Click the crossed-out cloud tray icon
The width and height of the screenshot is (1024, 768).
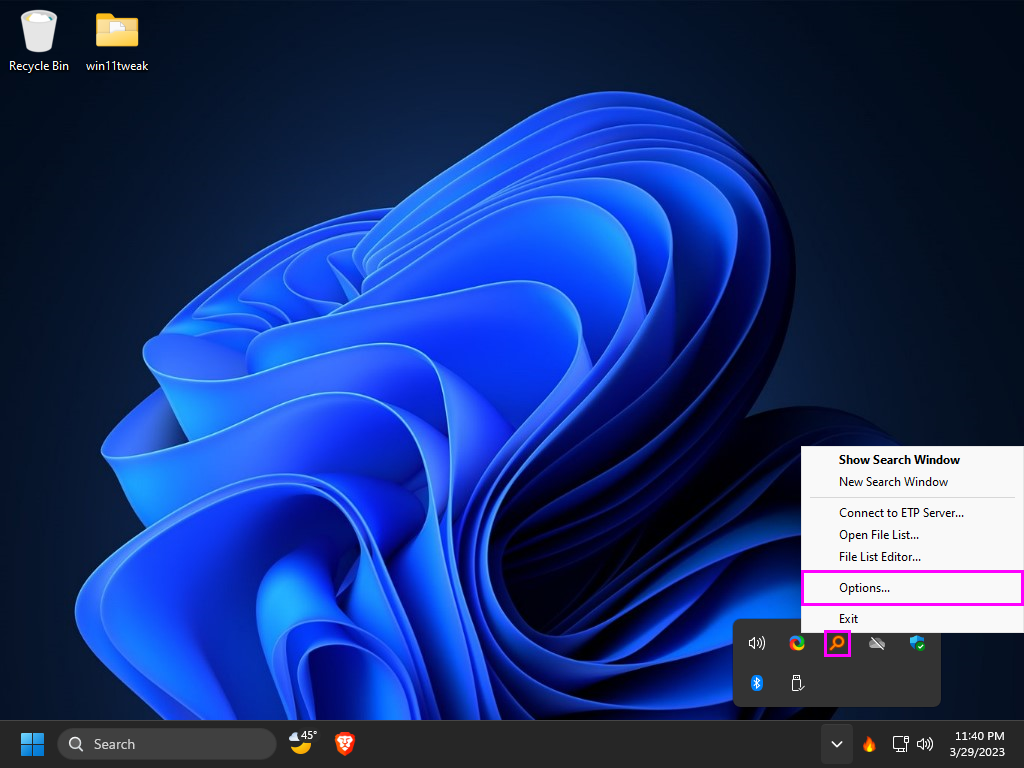[877, 643]
